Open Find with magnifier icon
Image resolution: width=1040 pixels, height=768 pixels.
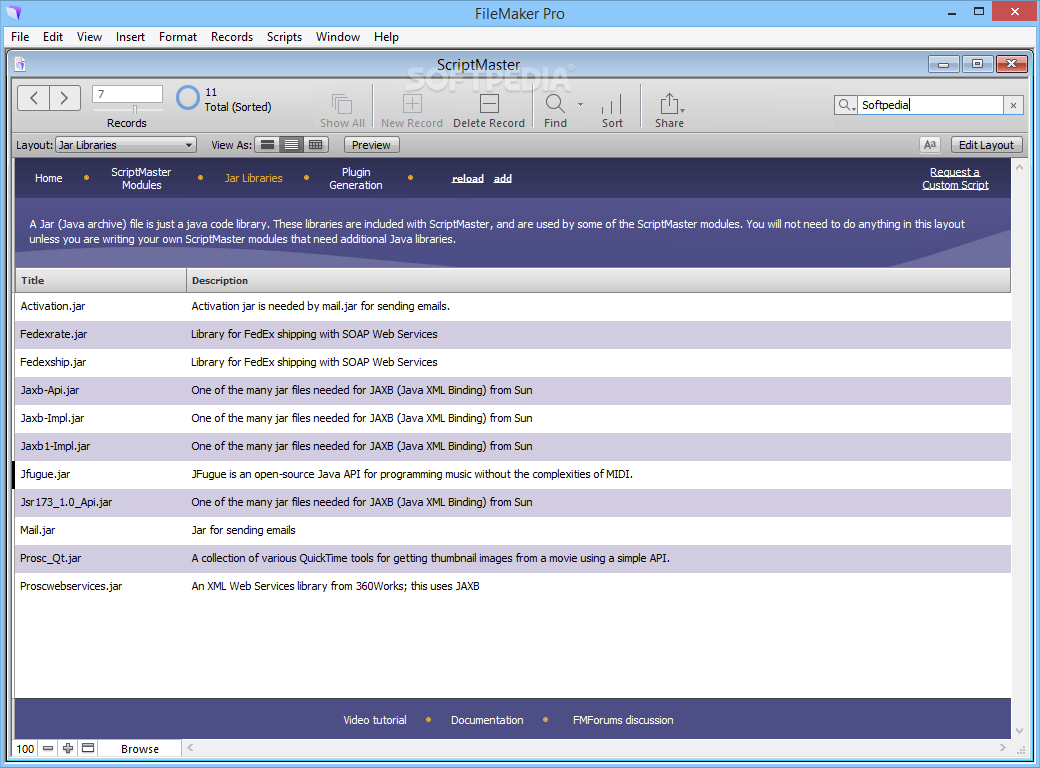pos(555,103)
